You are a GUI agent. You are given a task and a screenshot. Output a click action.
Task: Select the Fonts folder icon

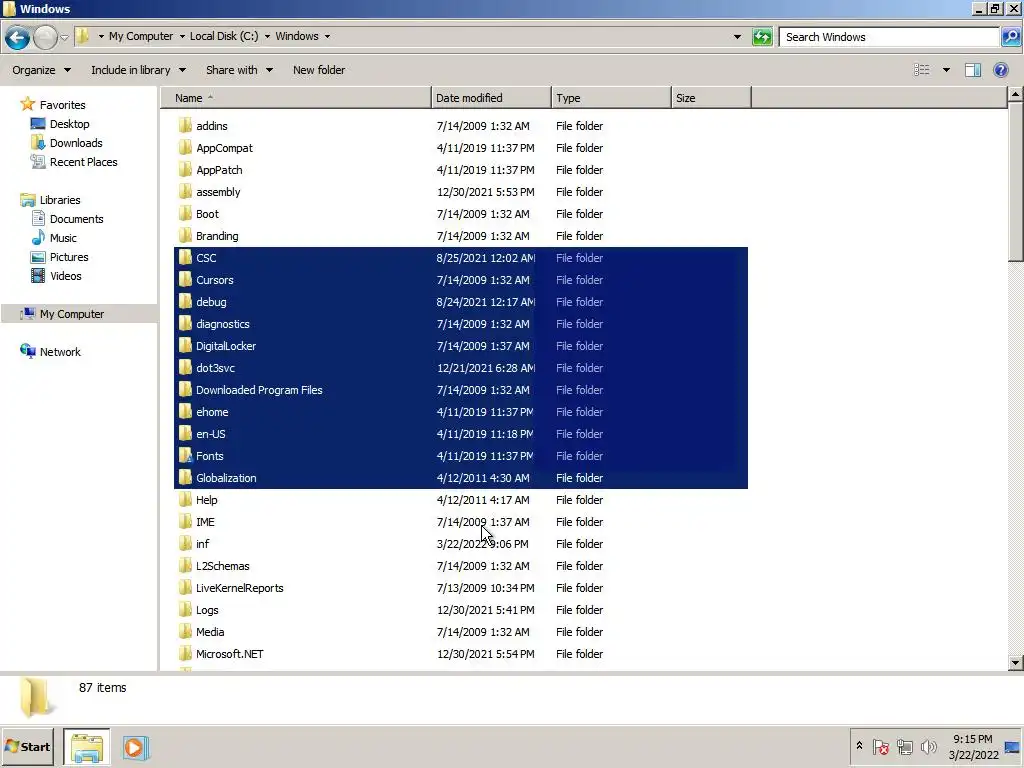coord(185,456)
